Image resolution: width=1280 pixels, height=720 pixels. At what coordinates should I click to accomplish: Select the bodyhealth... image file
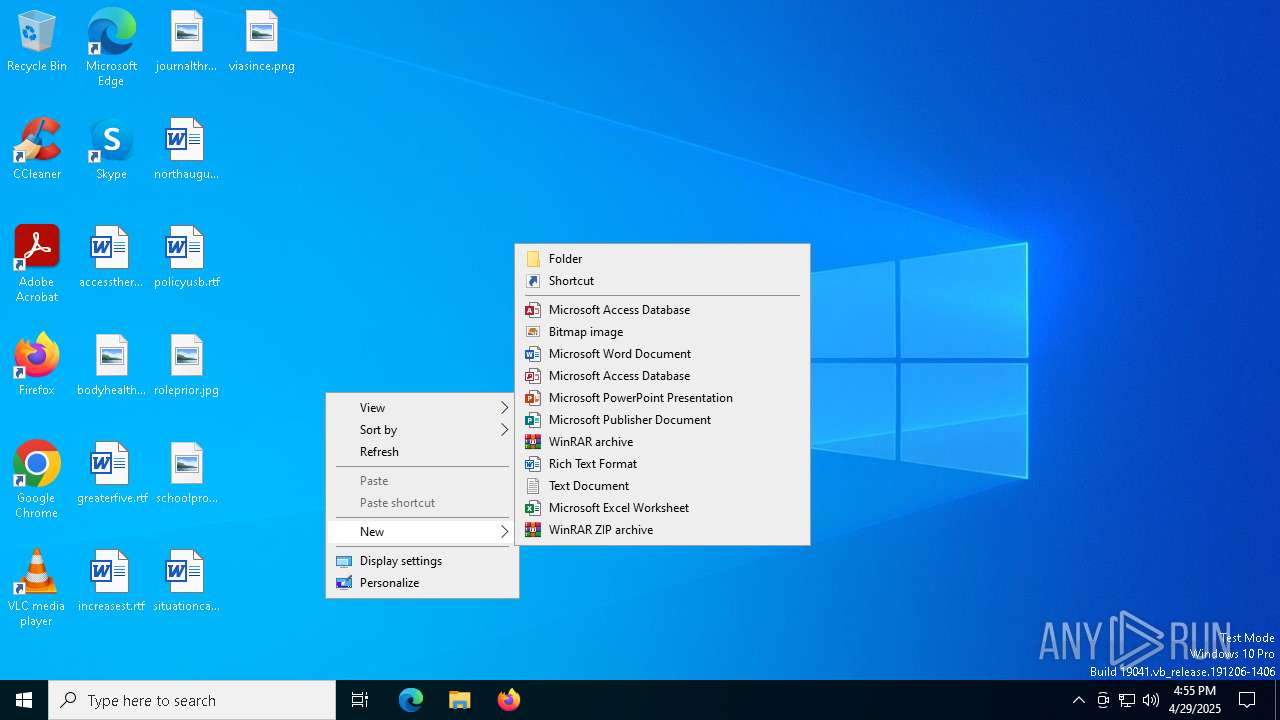click(x=111, y=366)
